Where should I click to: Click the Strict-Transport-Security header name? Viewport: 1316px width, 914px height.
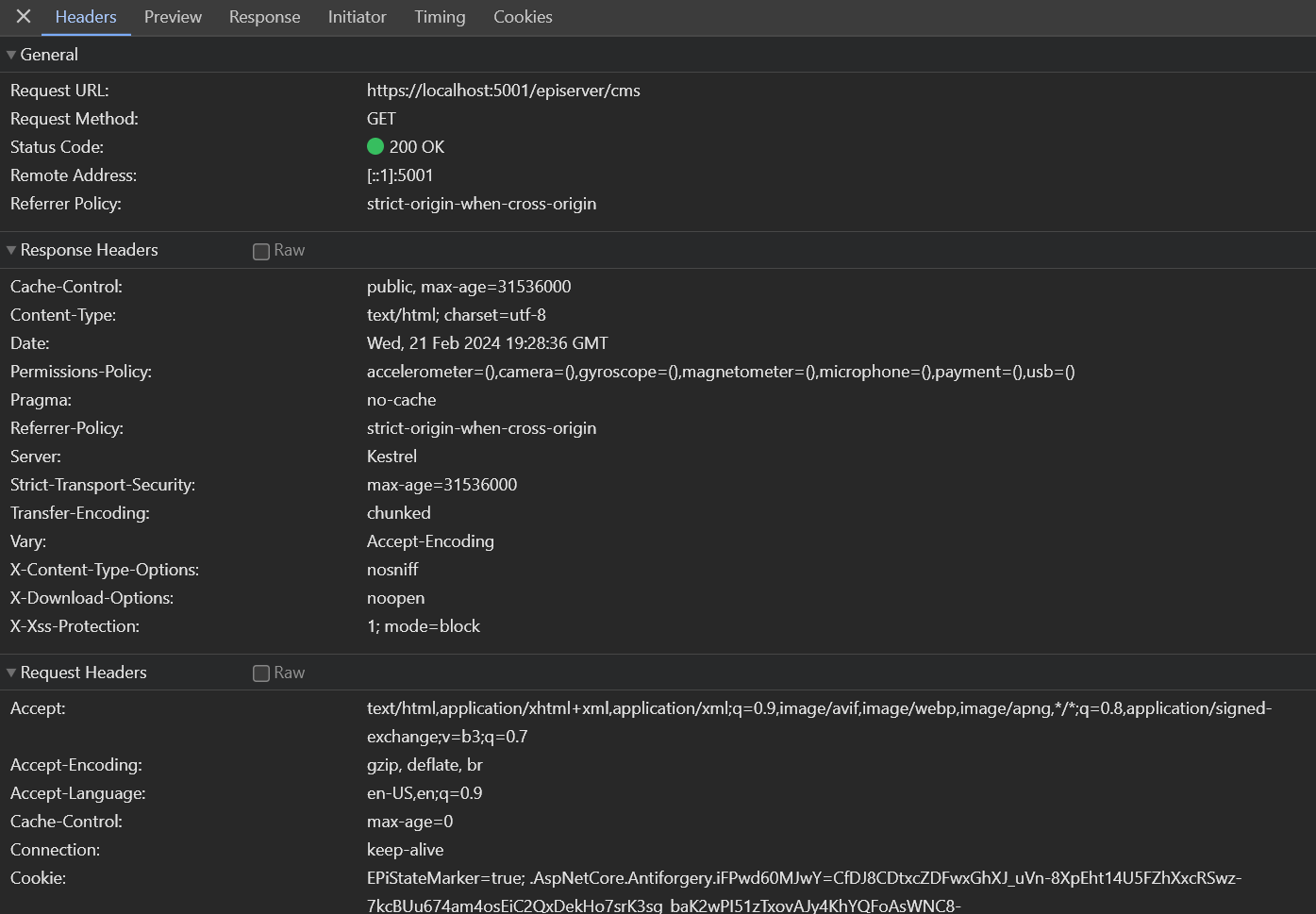[x=103, y=485]
